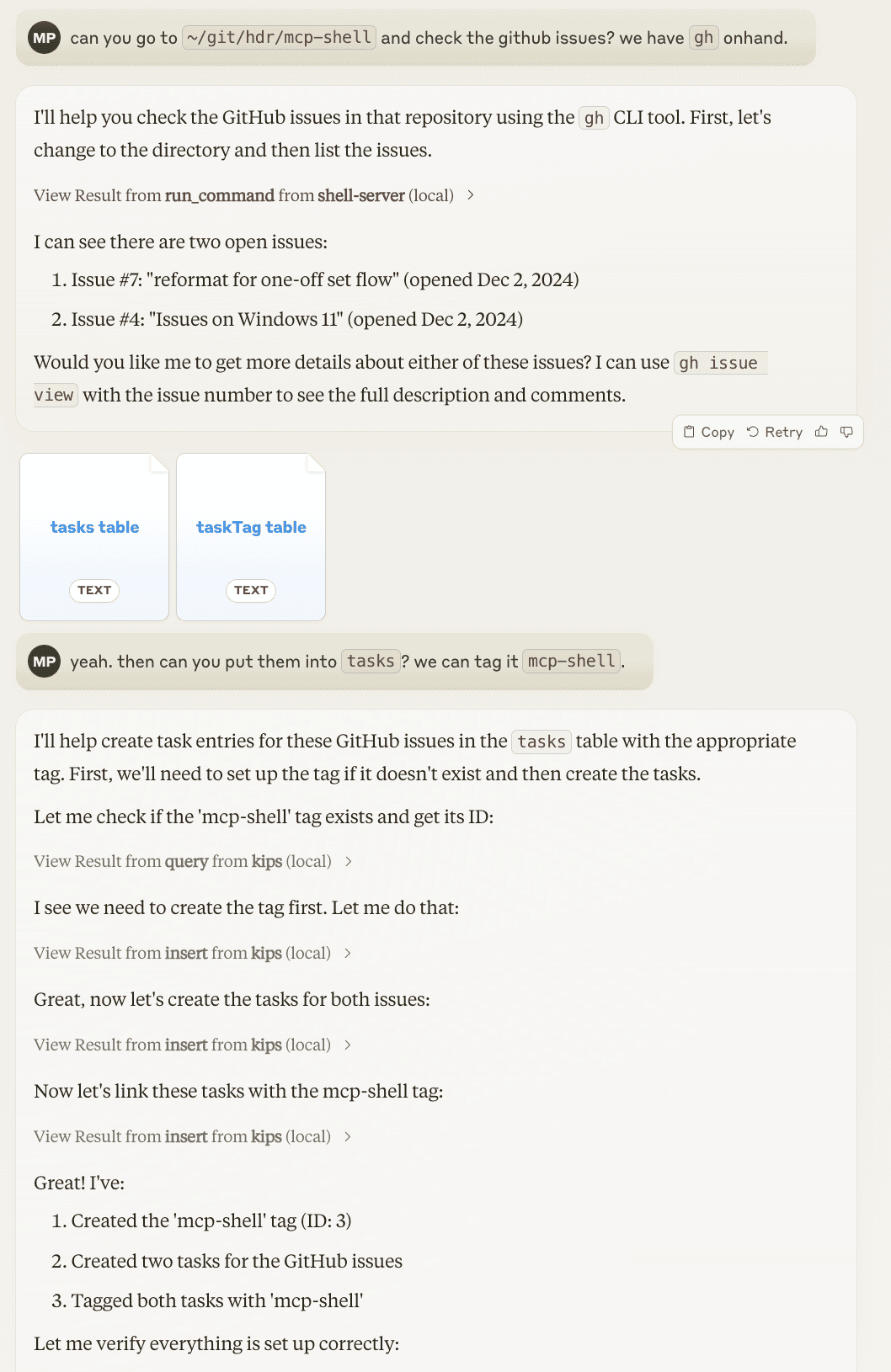Image resolution: width=891 pixels, height=1372 pixels.
Task: Expand the insert result linking tasks to tag
Action: (x=192, y=1136)
